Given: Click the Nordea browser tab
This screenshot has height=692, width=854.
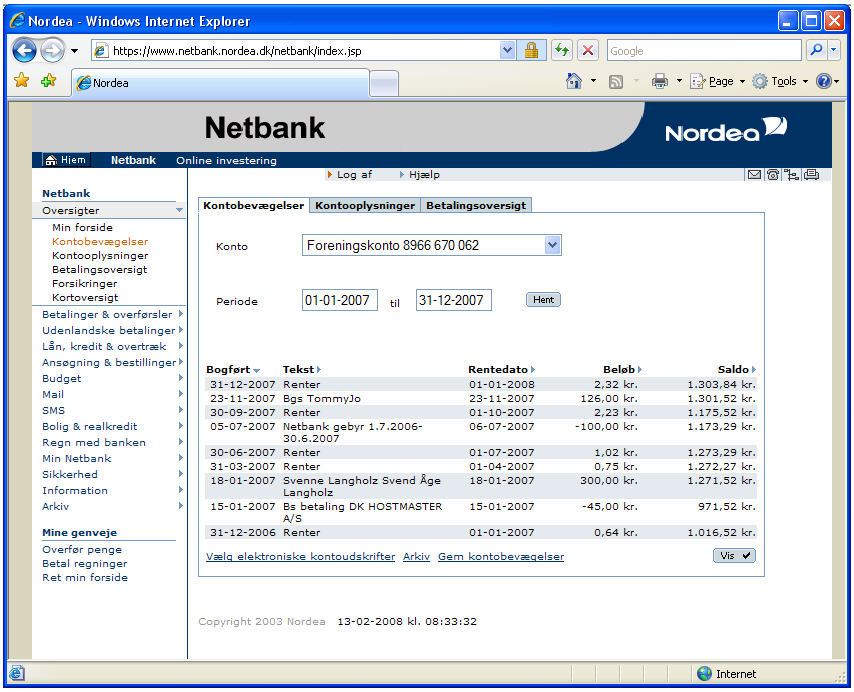Looking at the screenshot, I should (x=221, y=83).
